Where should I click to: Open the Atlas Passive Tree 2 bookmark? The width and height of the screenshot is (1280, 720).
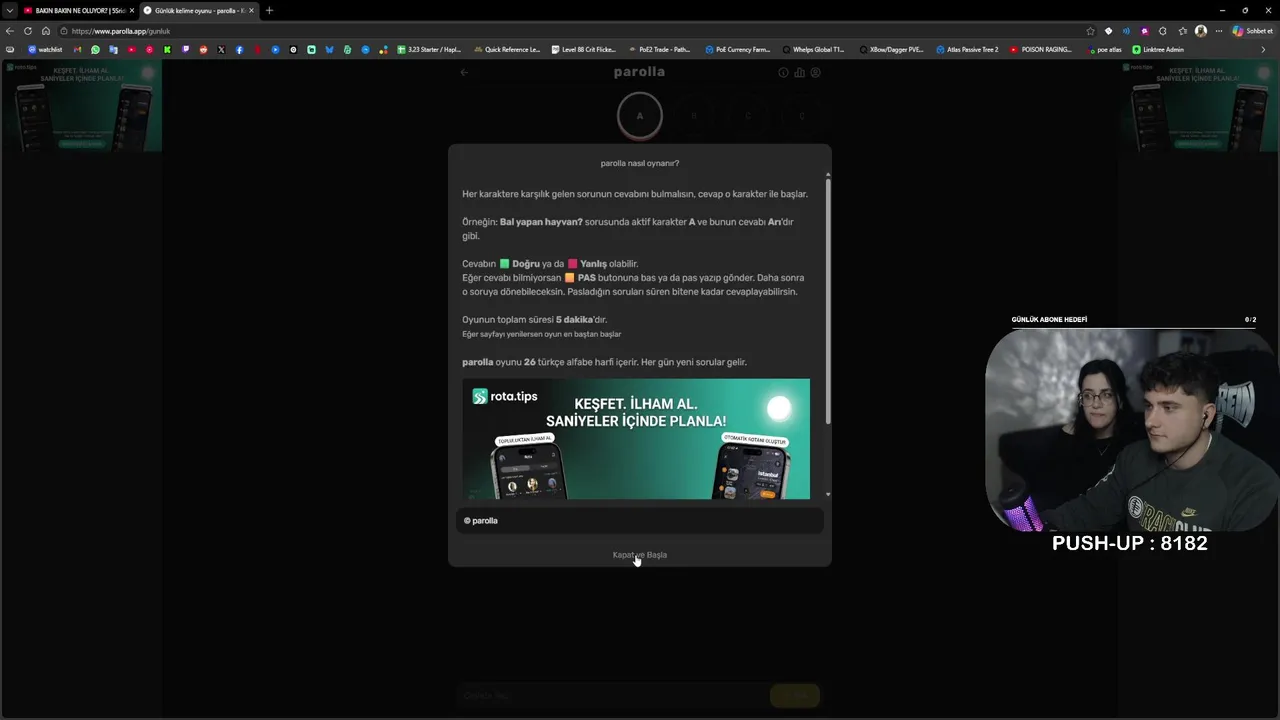[967, 49]
